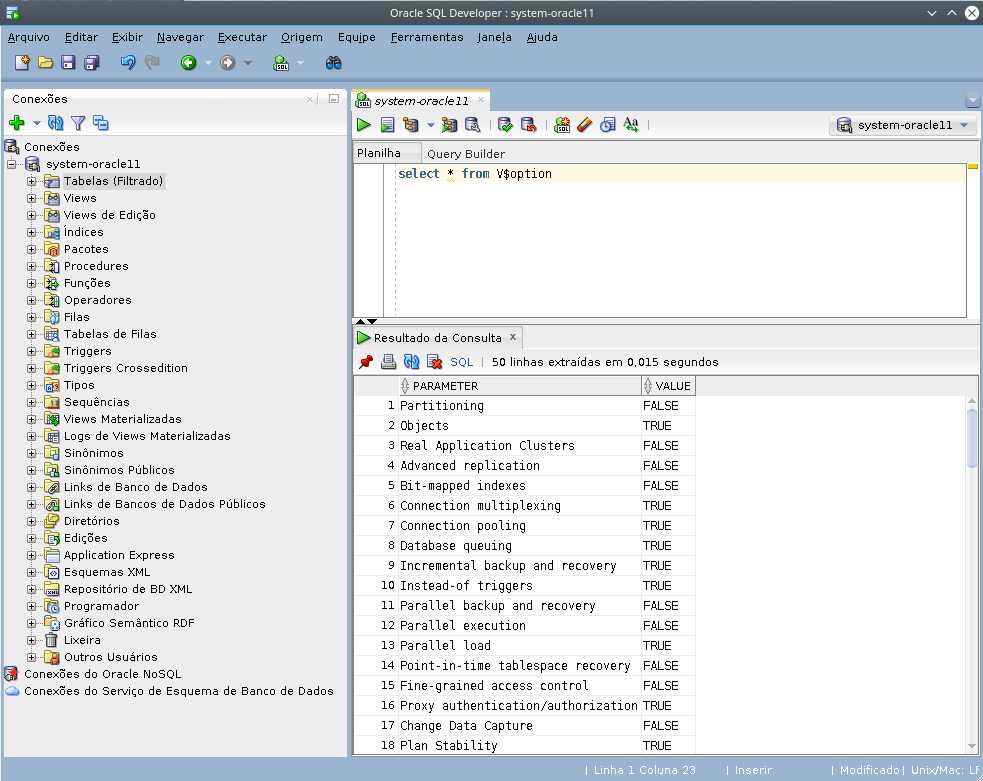Open the Back history dropdown arrow
The image size is (983, 781).
tap(208, 63)
